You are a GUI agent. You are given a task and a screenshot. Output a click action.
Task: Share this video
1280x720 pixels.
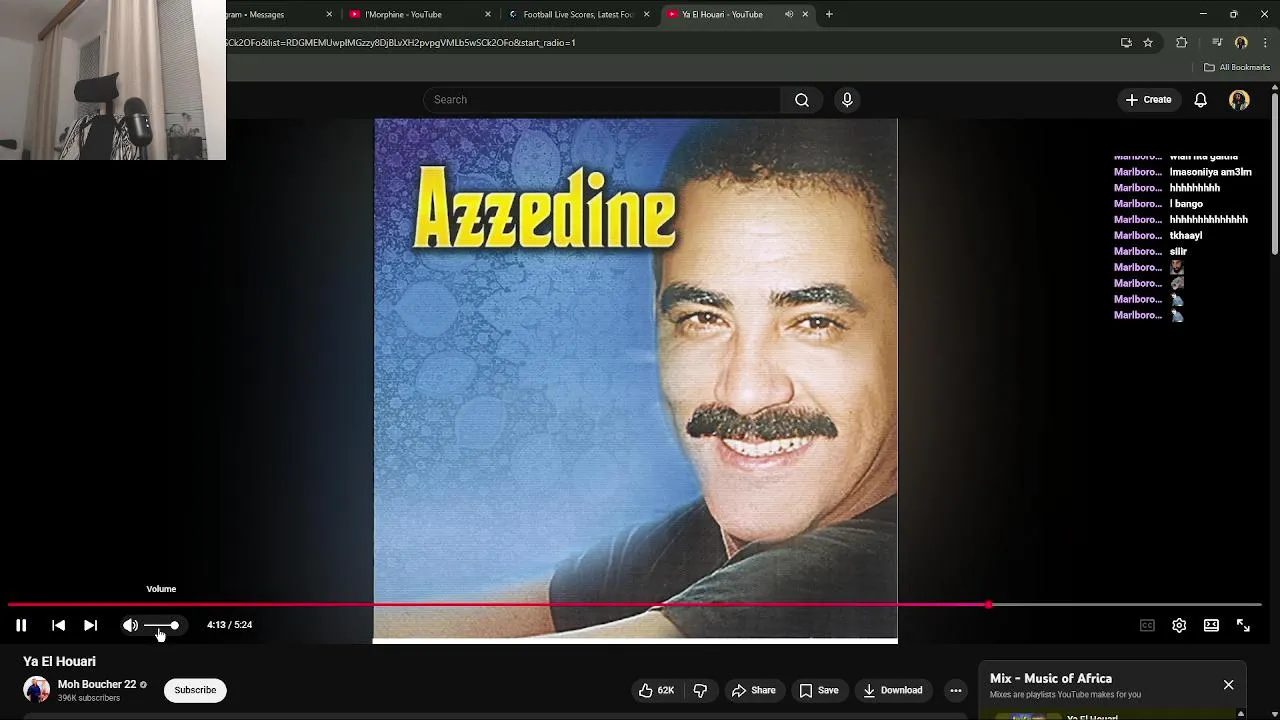coord(754,690)
